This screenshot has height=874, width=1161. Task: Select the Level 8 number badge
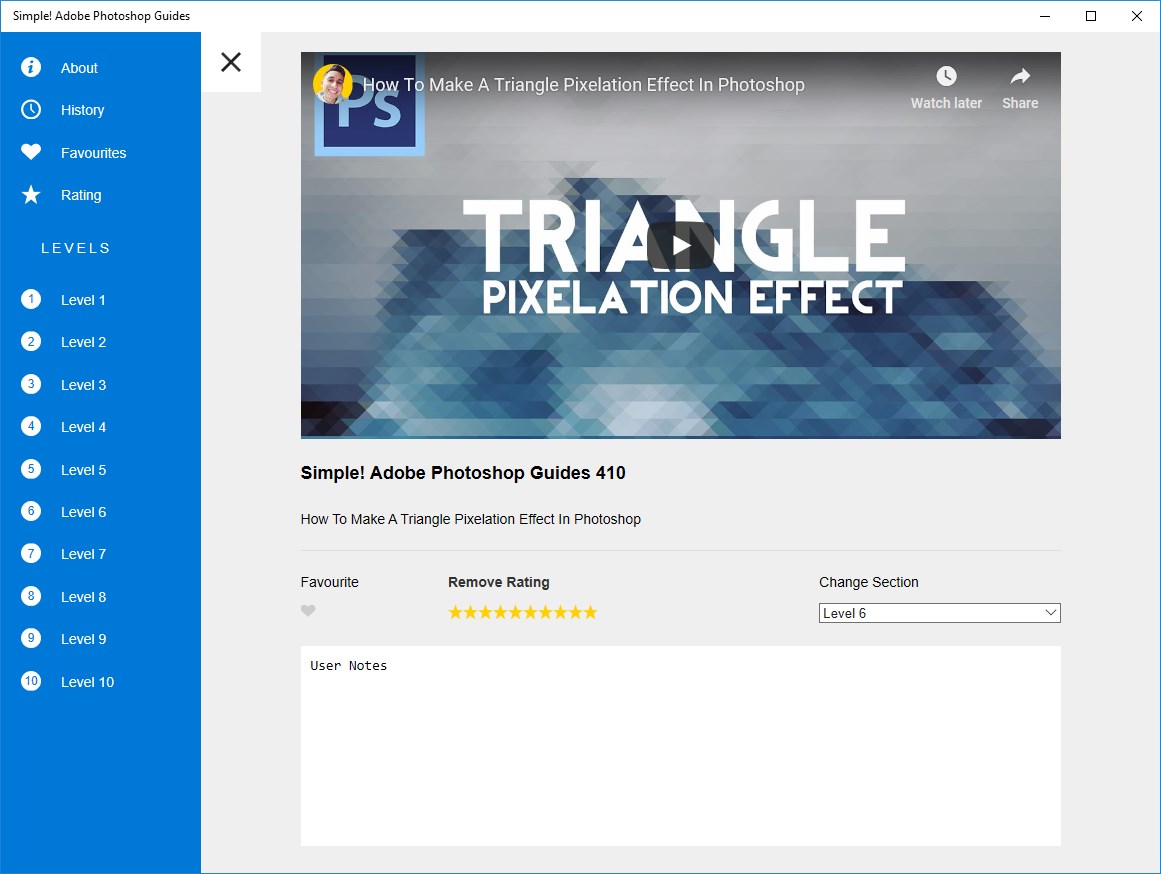pyautogui.click(x=31, y=596)
